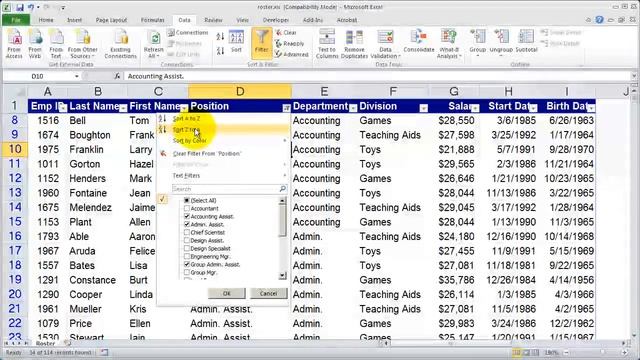Screen dimensions: 640x360
Task: Switch to the Page Layout tab
Action: tap(111, 20)
